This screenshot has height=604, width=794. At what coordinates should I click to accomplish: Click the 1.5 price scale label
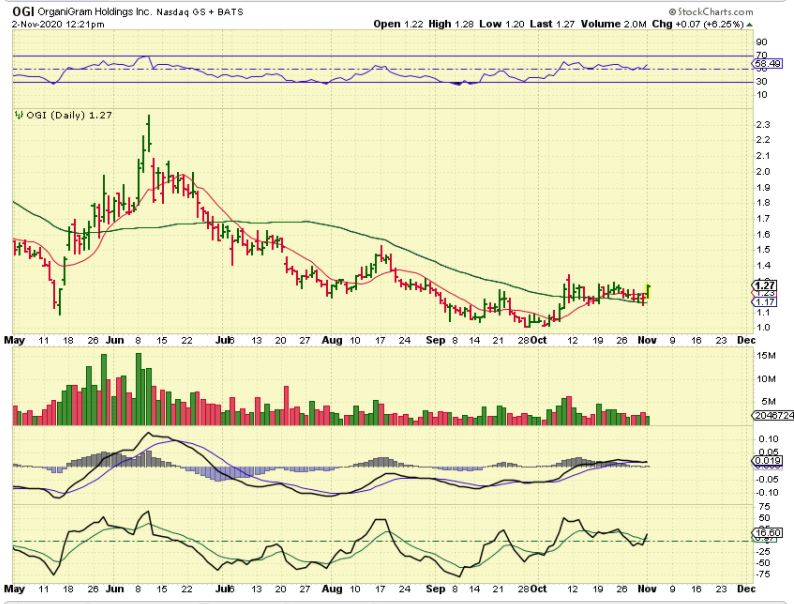click(x=762, y=249)
